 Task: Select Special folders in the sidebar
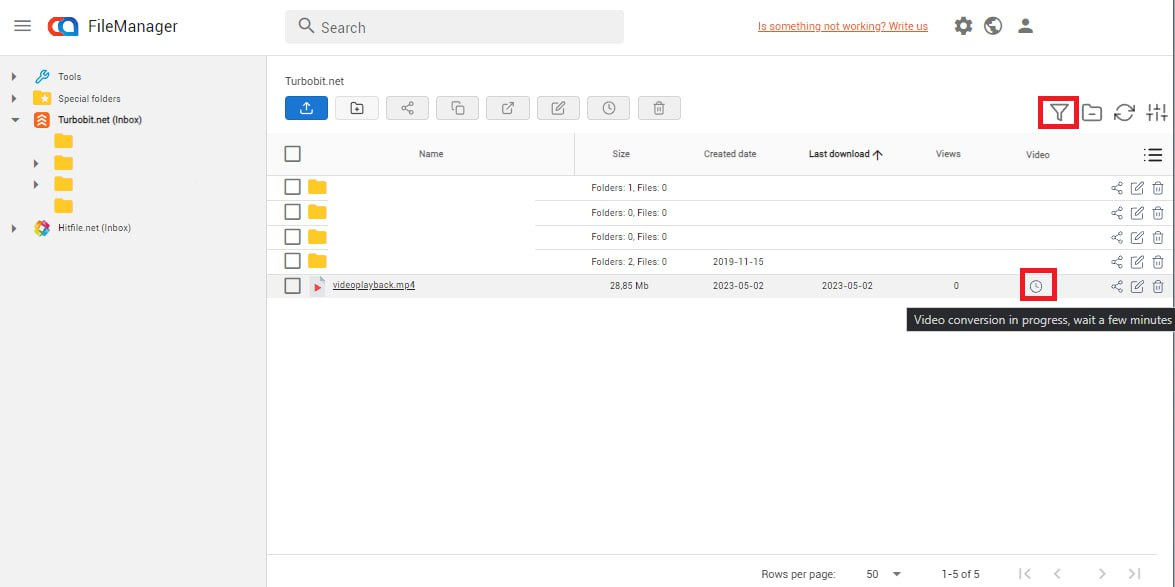tap(89, 99)
